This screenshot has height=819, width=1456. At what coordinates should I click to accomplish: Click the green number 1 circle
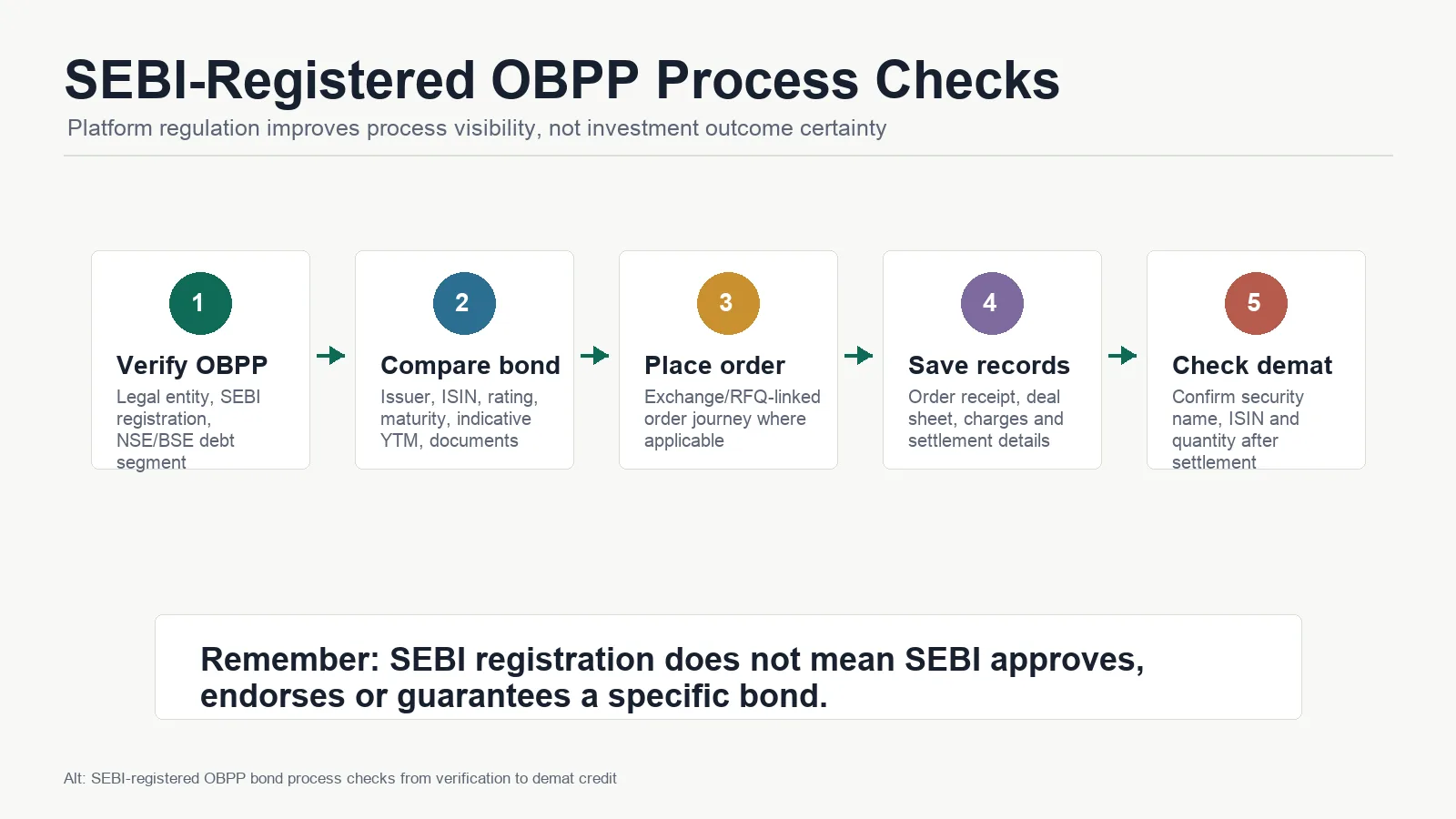[x=200, y=303]
